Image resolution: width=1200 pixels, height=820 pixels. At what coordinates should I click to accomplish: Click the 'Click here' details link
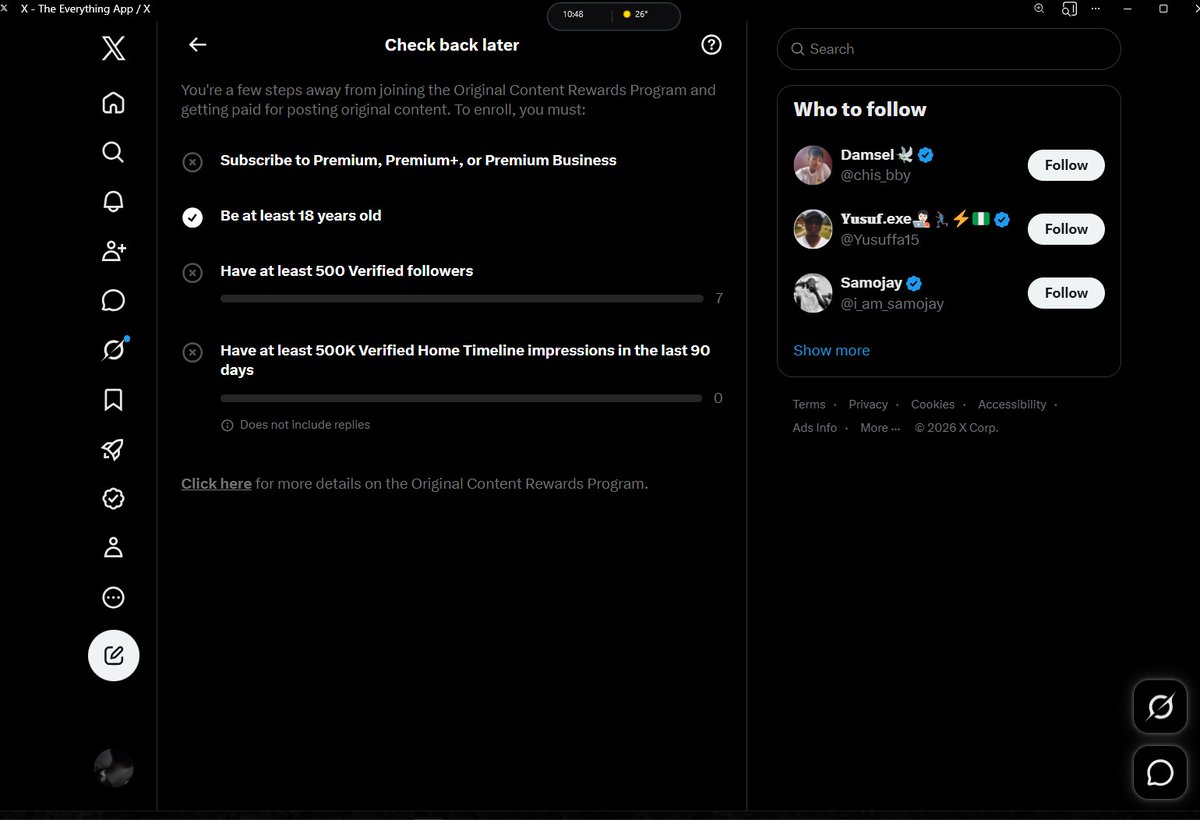(216, 483)
